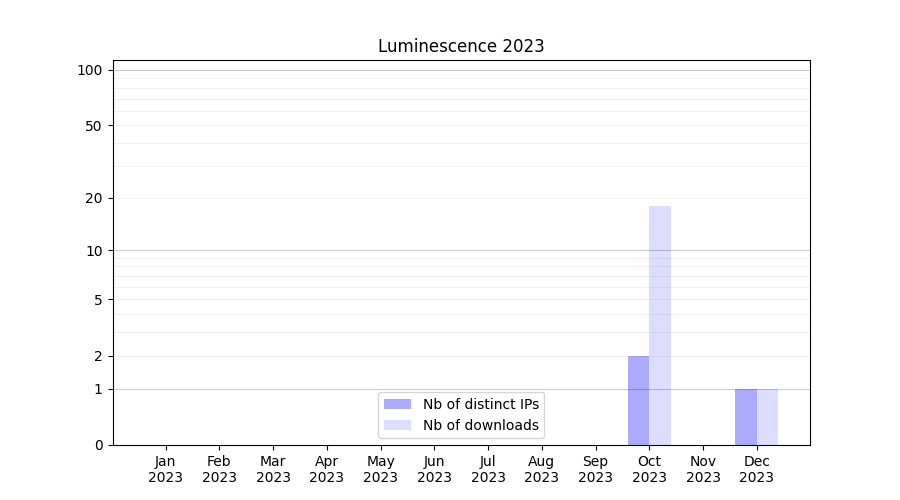Click the tall October downloads bar
Screen dimensions: 900x500
pyautogui.click(x=660, y=325)
